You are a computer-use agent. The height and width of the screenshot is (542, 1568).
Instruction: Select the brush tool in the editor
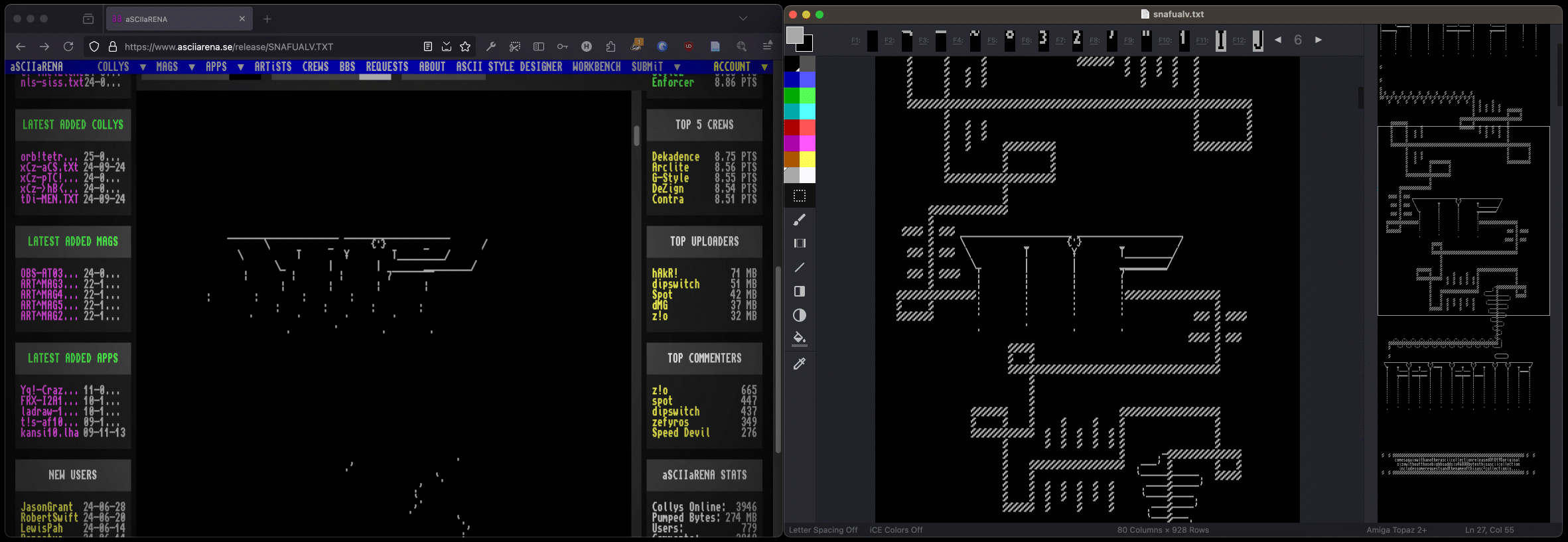[800, 220]
